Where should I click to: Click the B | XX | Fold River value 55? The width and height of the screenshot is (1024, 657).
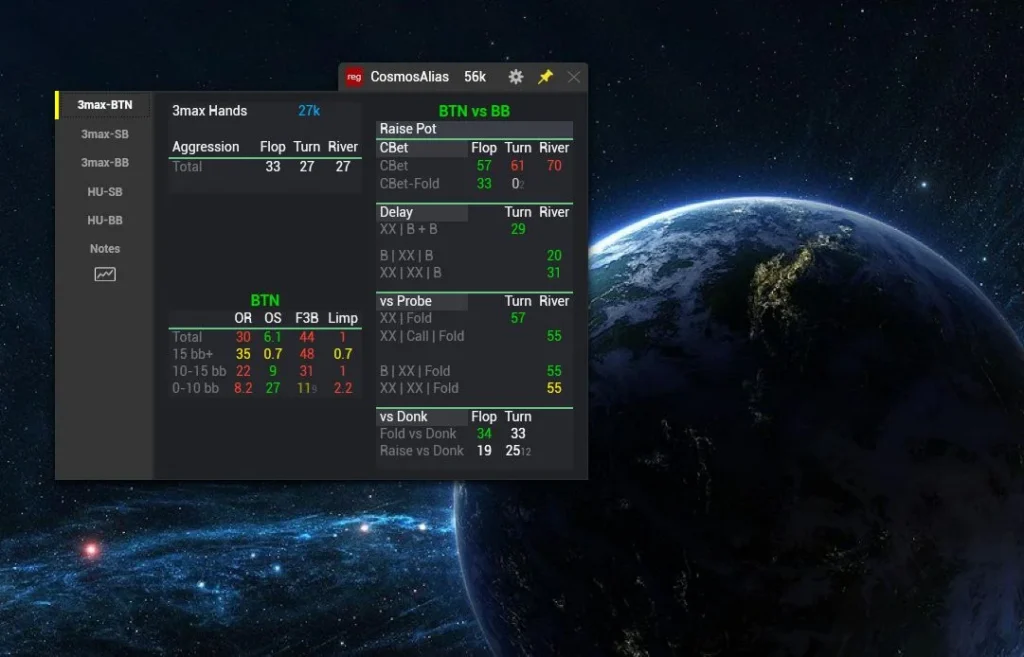(554, 371)
